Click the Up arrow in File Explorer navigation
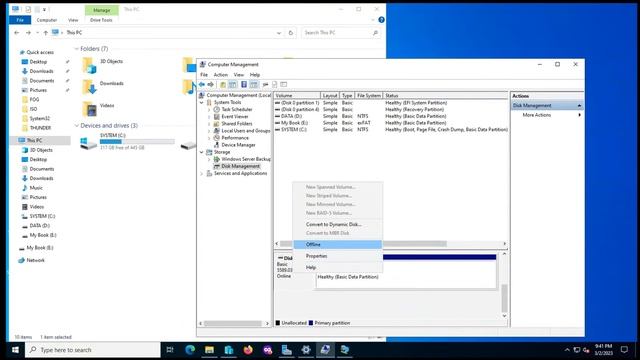Screen dimensions: 640x360 pyautogui.click(x=46, y=33)
